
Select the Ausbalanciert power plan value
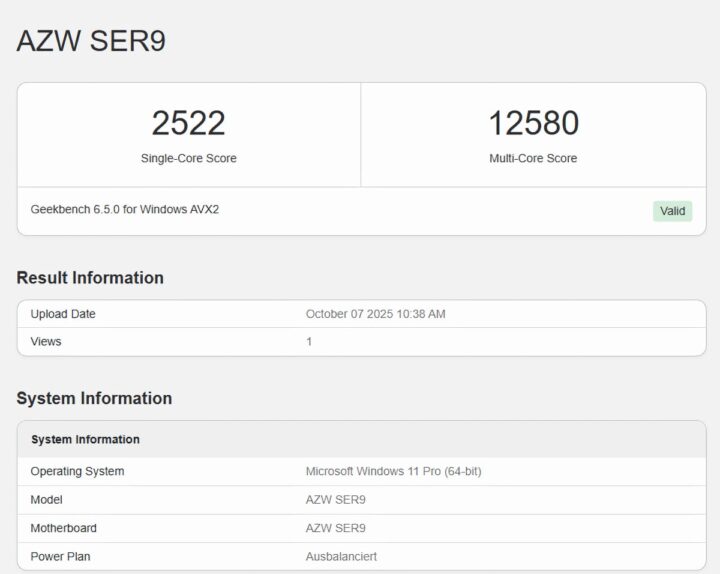click(x=341, y=557)
